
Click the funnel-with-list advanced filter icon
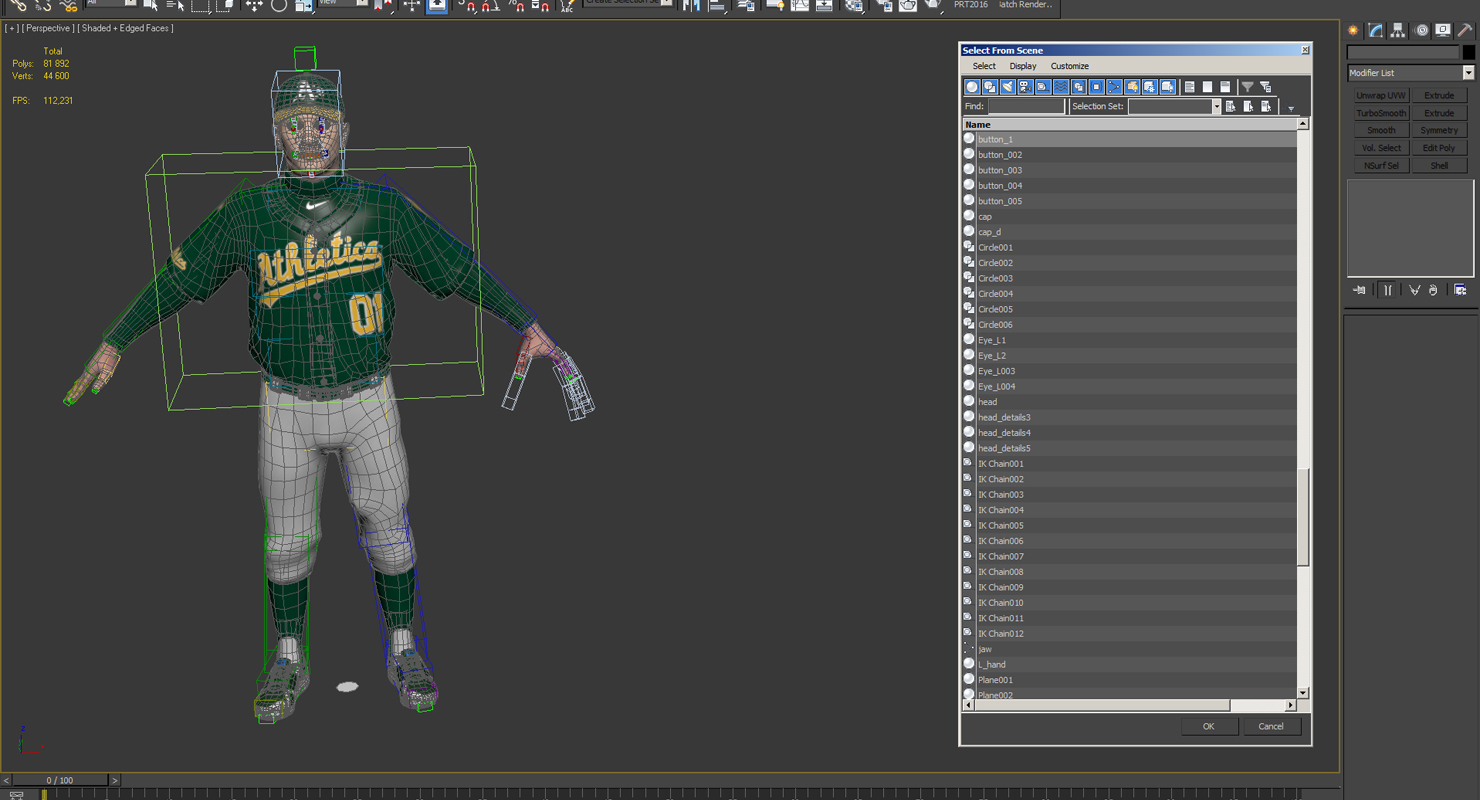point(1266,87)
